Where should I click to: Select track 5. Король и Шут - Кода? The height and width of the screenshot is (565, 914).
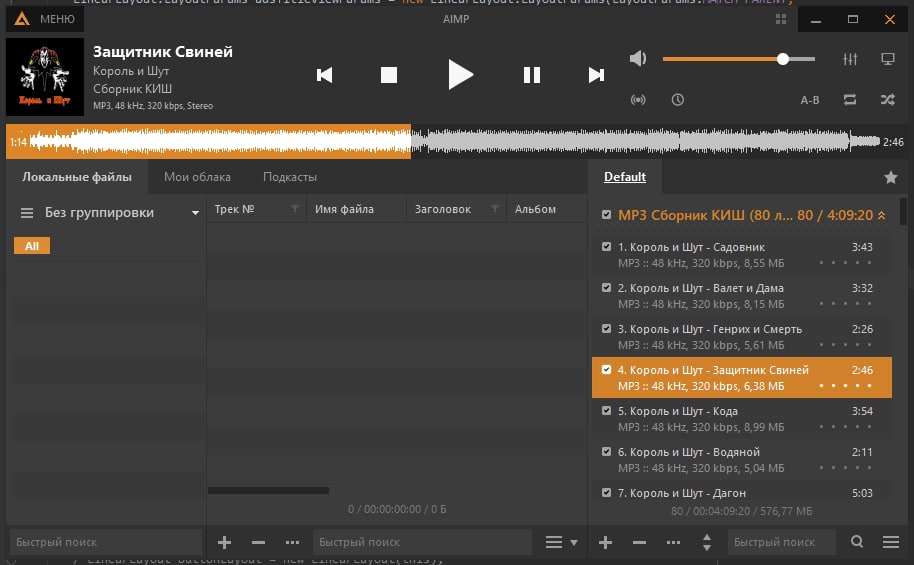742,419
